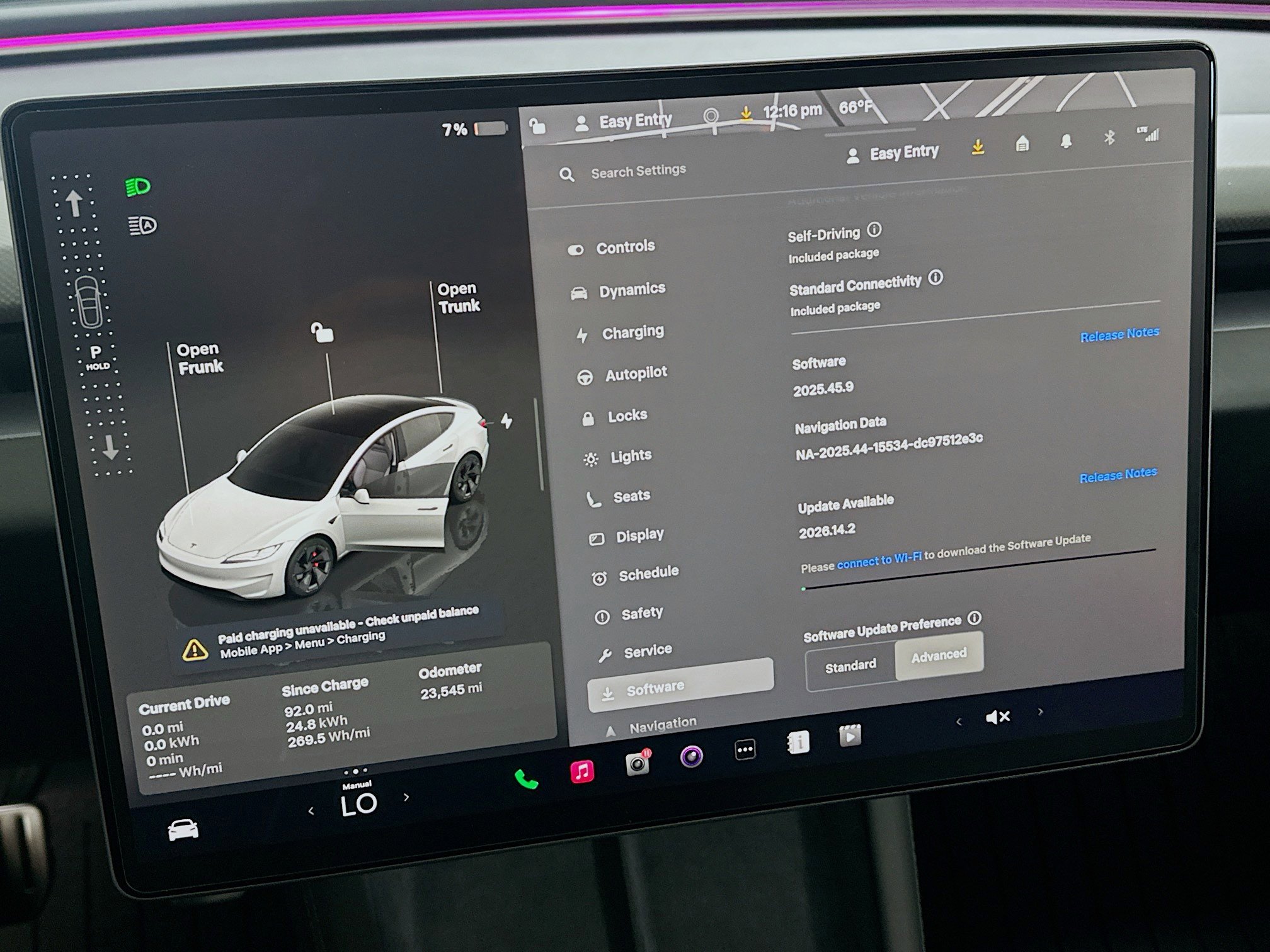Open the Owner's Manual app icon

click(799, 742)
